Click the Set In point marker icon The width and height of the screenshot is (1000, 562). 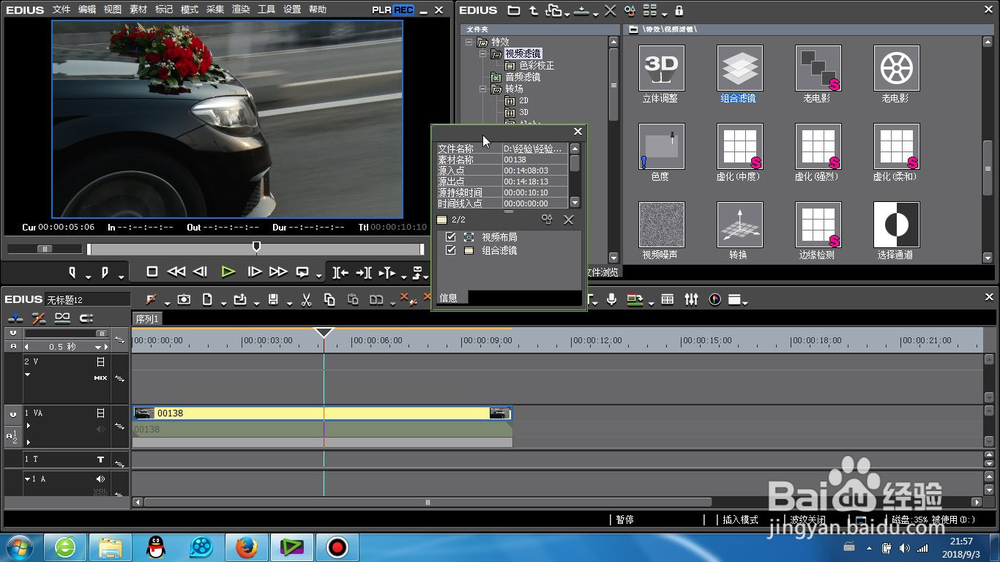72,272
